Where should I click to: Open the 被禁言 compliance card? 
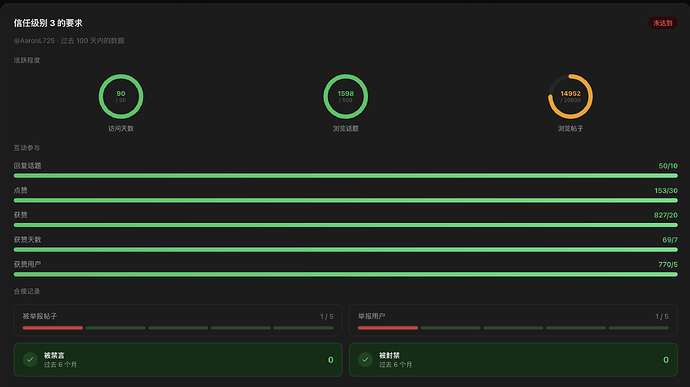(178, 360)
